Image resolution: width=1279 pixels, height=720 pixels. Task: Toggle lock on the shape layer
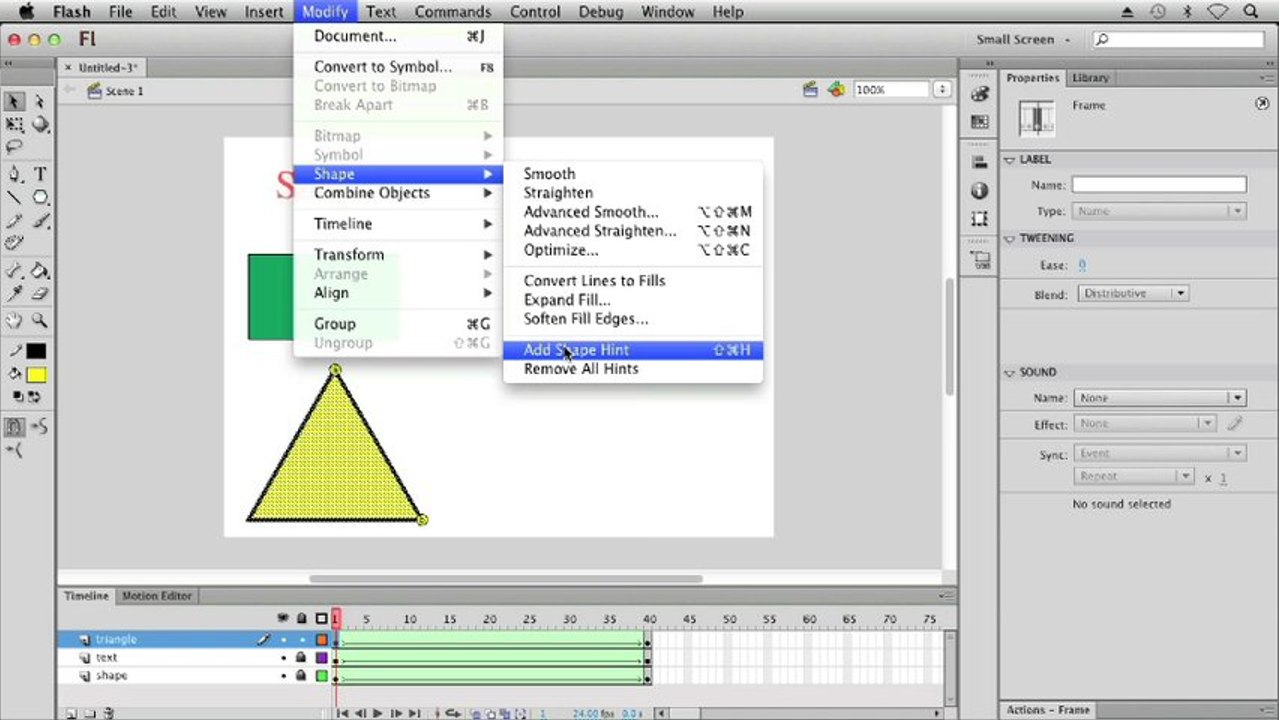[x=301, y=675]
